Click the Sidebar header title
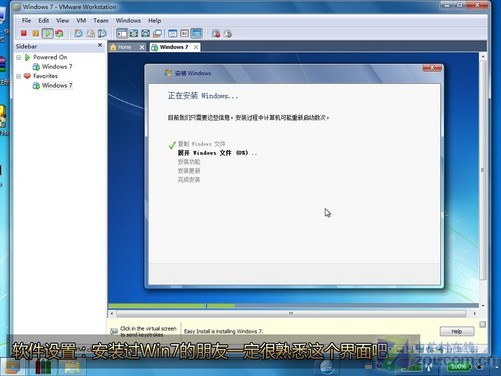 [26, 46]
